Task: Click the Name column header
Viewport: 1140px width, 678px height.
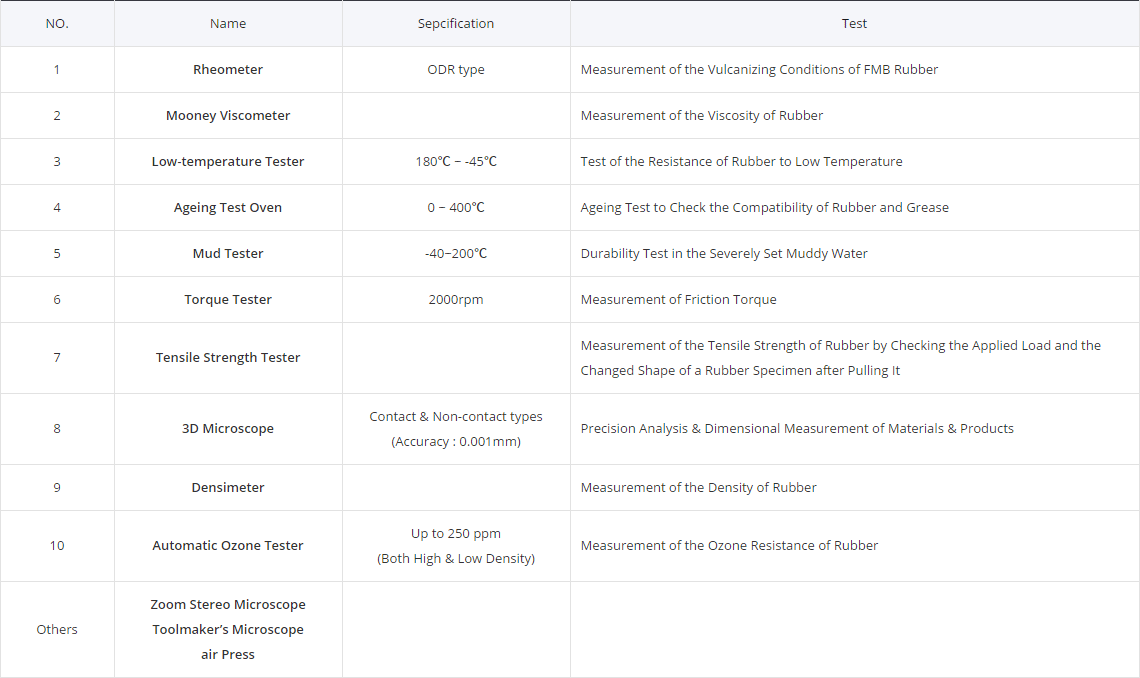Action: click(228, 23)
